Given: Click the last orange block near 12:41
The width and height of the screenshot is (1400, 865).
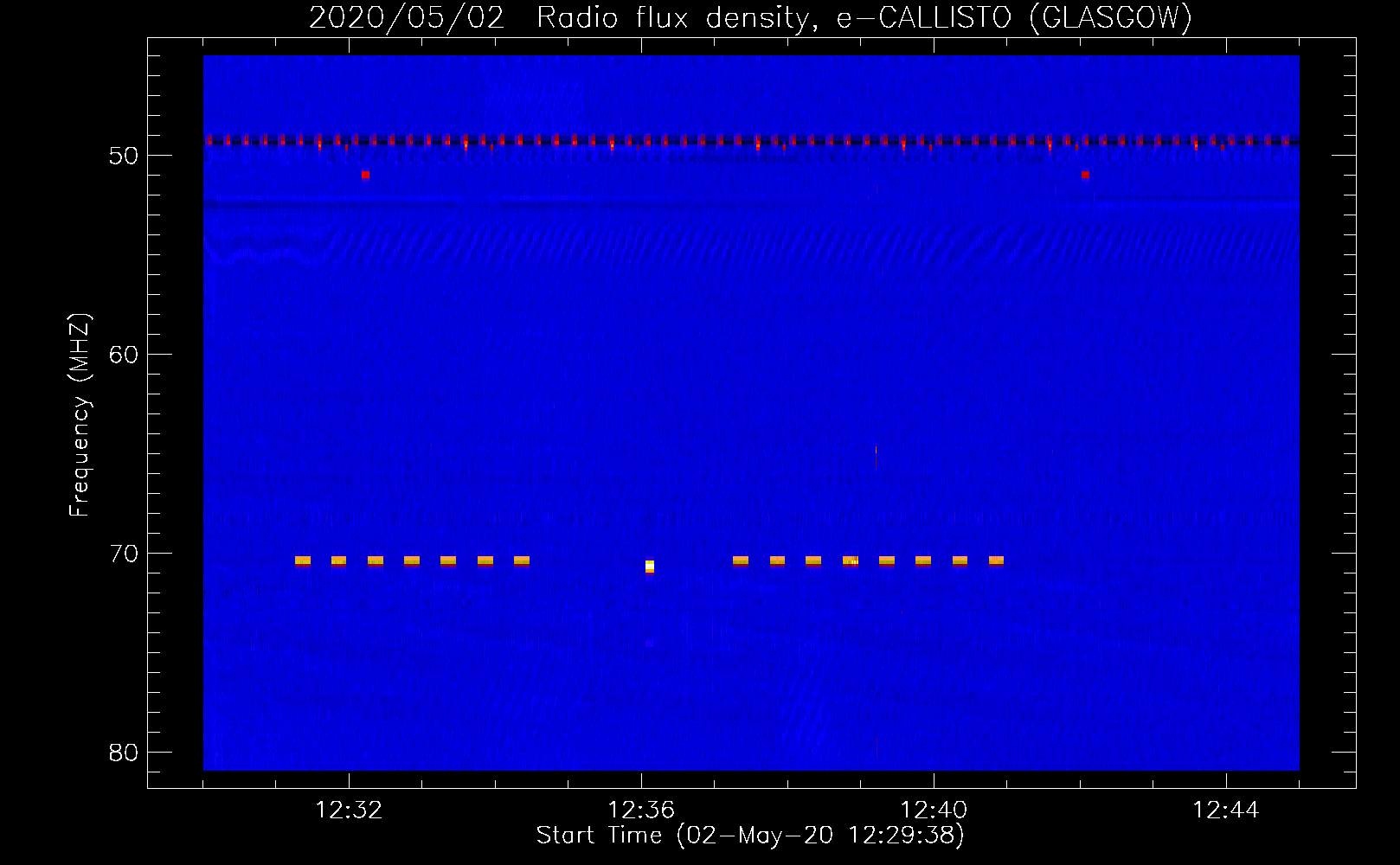Looking at the screenshot, I should [x=996, y=561].
